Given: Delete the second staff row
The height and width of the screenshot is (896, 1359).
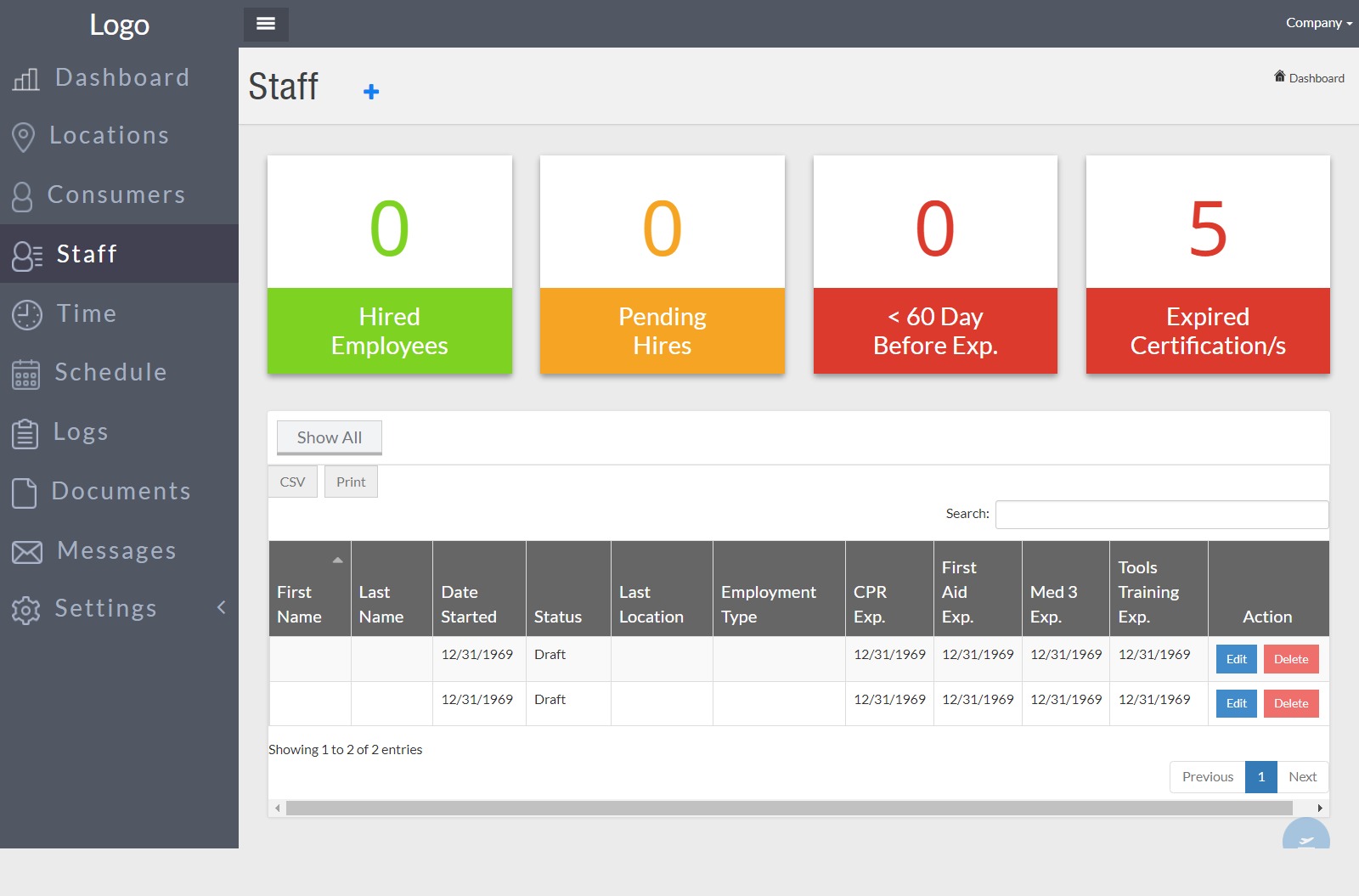Looking at the screenshot, I should pos(1291,703).
